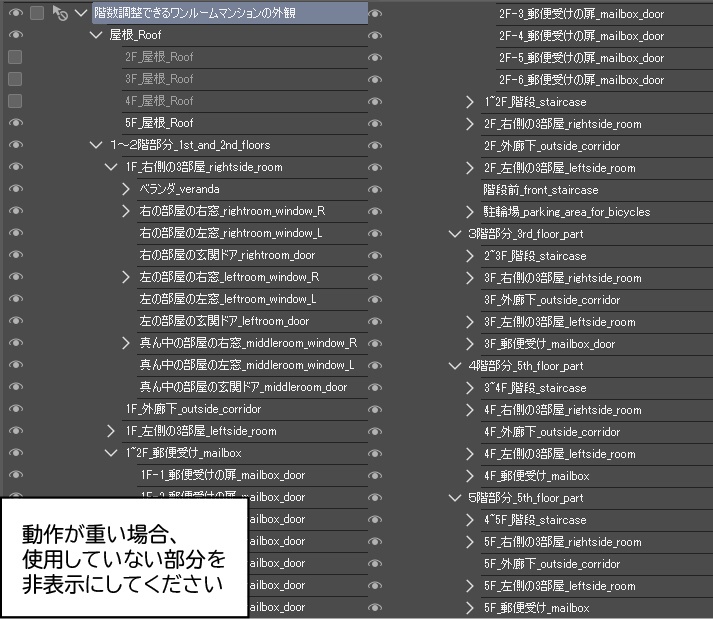The height and width of the screenshot is (619, 713).
Task: Hide the 1～2階部分_1st_and_2nd_floors group
Action: tap(15, 145)
